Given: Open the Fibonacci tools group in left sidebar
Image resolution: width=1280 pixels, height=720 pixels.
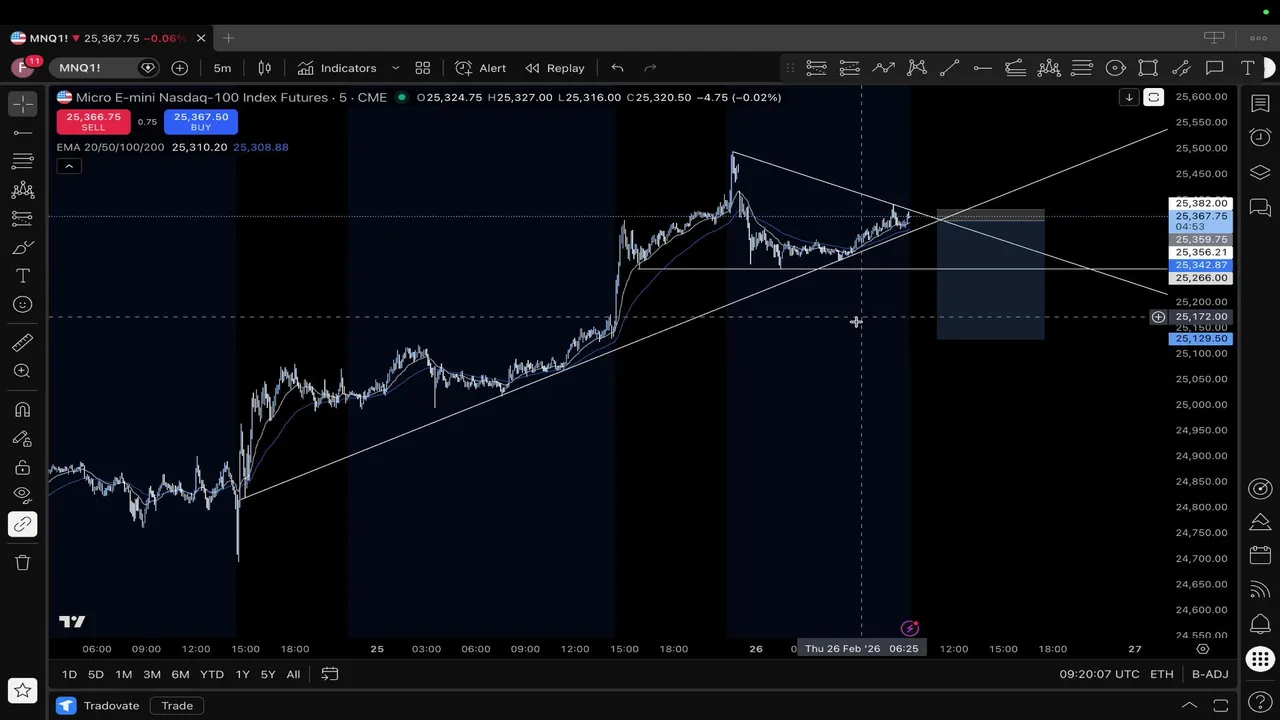Looking at the screenshot, I should pyautogui.click(x=22, y=161).
